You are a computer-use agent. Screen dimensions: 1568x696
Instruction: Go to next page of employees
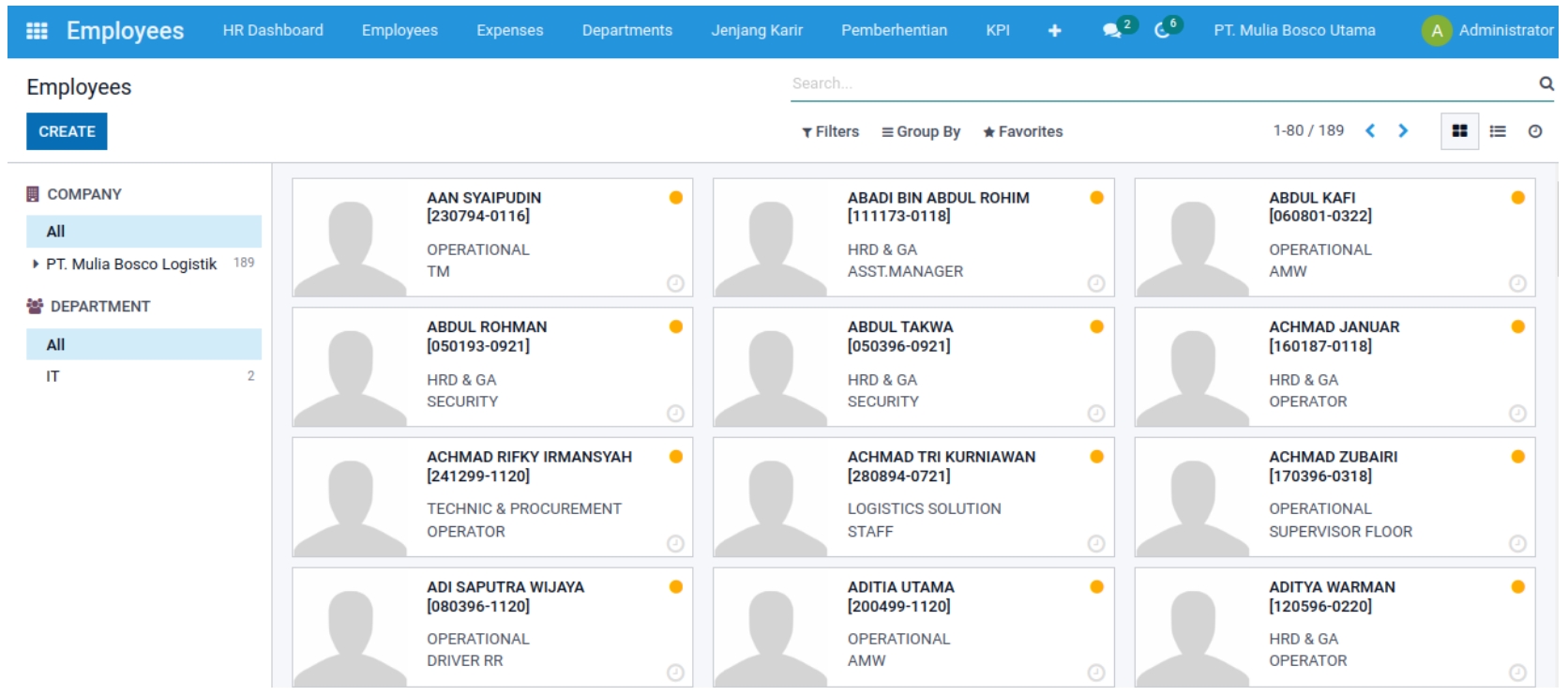1403,131
